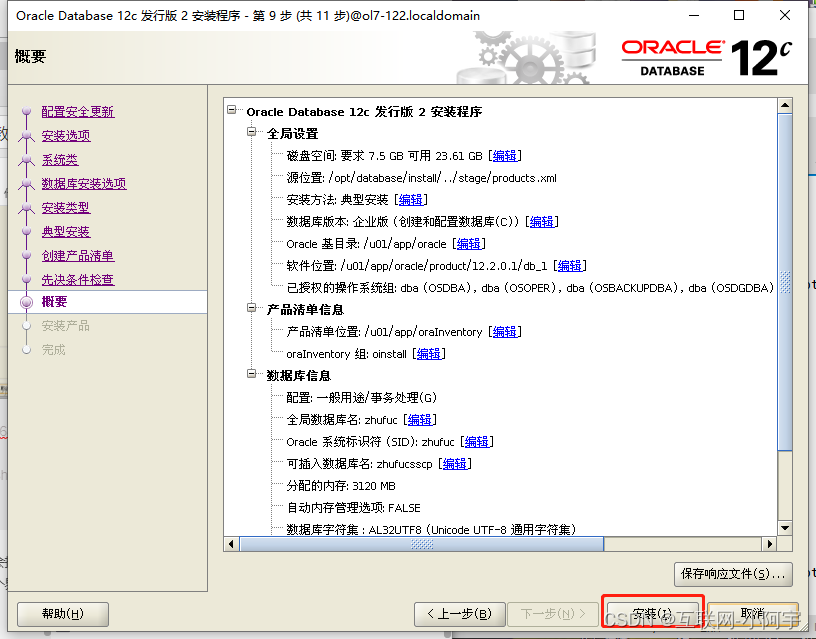Click the horizontal scrollbar thumb
This screenshot has width=816, height=639.
coord(422,544)
